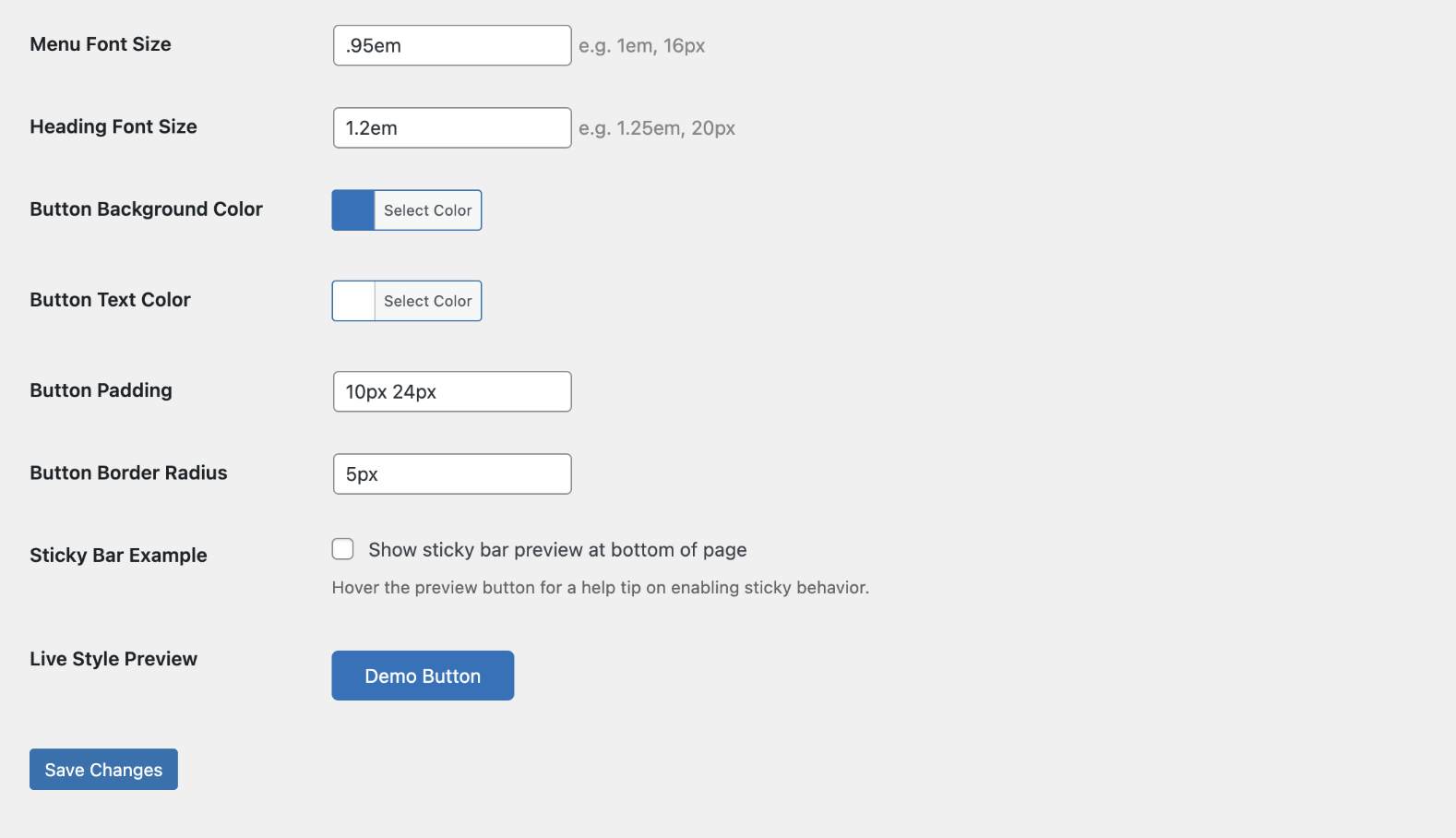Click the Button Text Color label

click(x=110, y=300)
